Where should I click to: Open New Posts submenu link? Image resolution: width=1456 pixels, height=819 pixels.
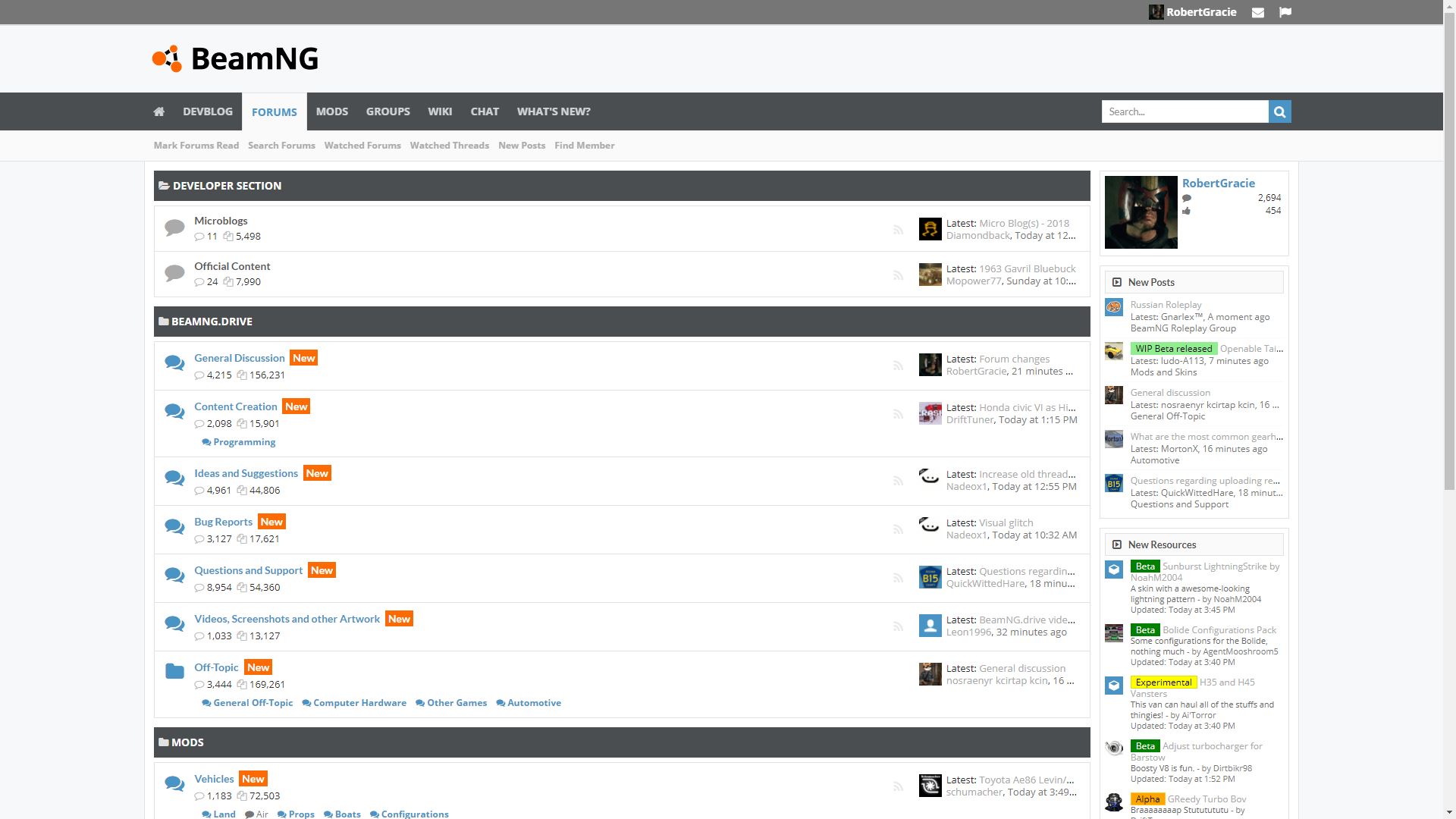(x=522, y=146)
